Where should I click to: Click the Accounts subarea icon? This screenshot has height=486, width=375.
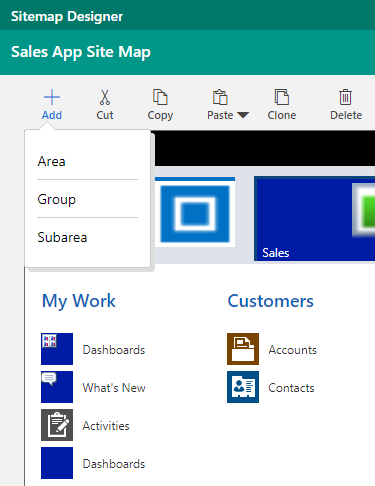click(x=243, y=349)
